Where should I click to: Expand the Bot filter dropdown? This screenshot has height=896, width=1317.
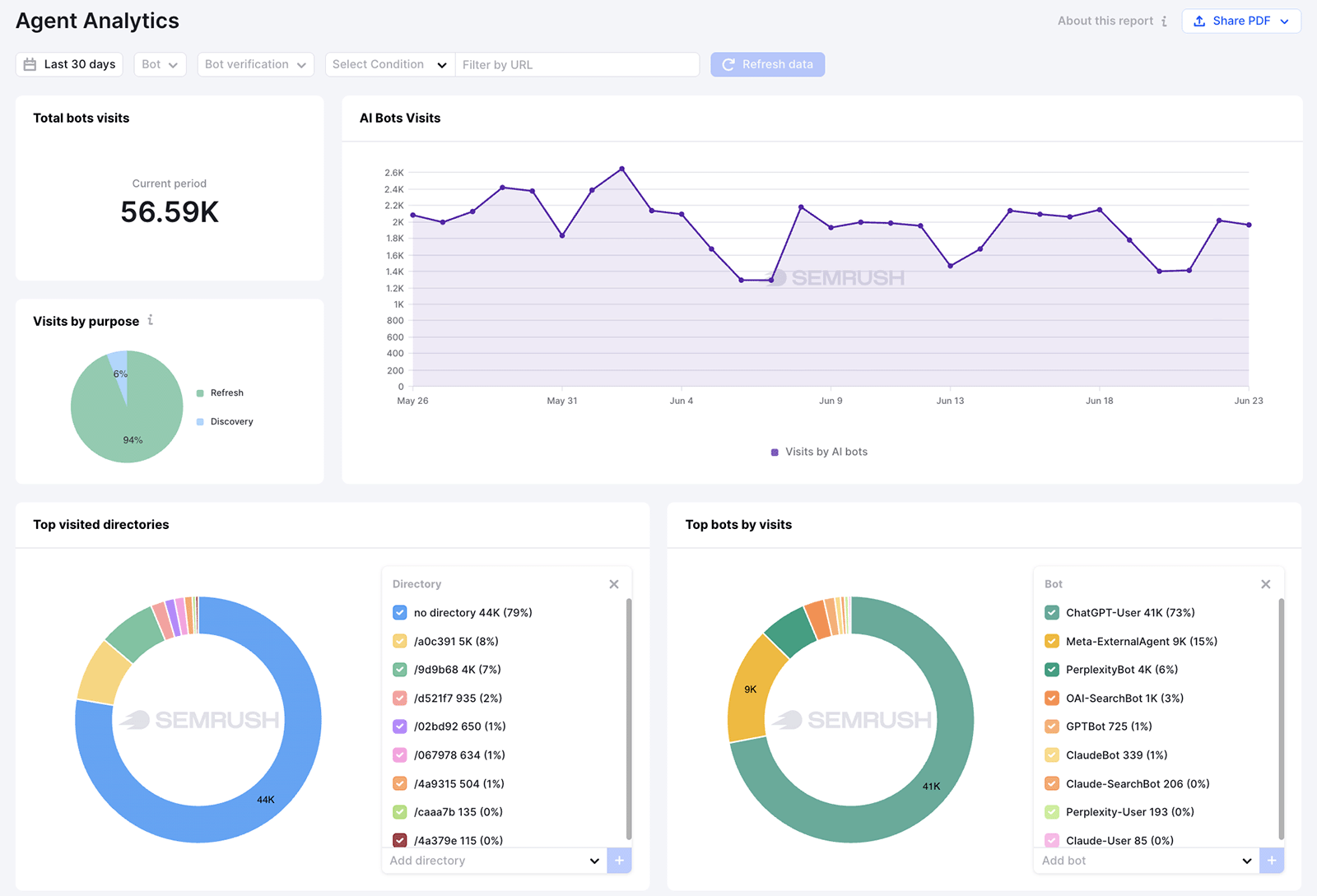tap(160, 64)
